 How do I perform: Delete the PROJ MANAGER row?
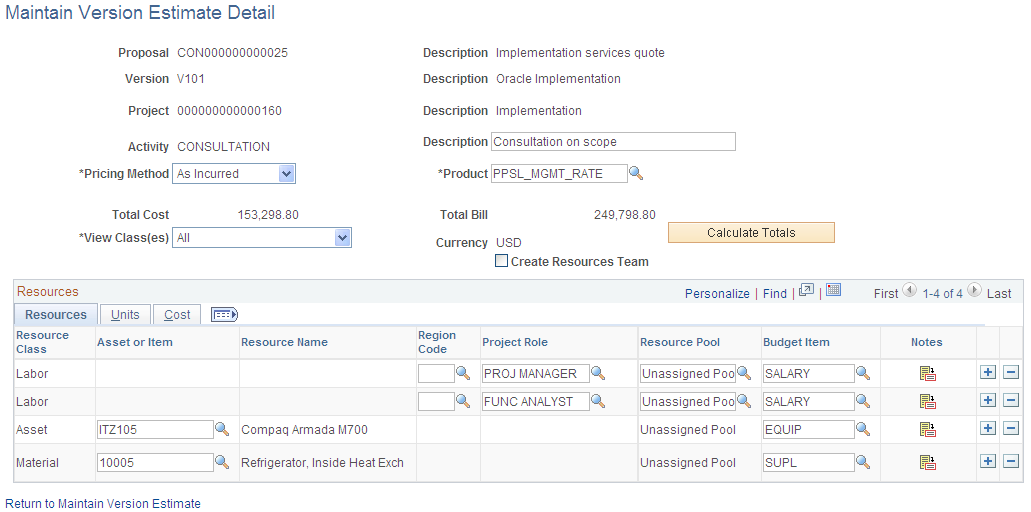(x=1011, y=373)
